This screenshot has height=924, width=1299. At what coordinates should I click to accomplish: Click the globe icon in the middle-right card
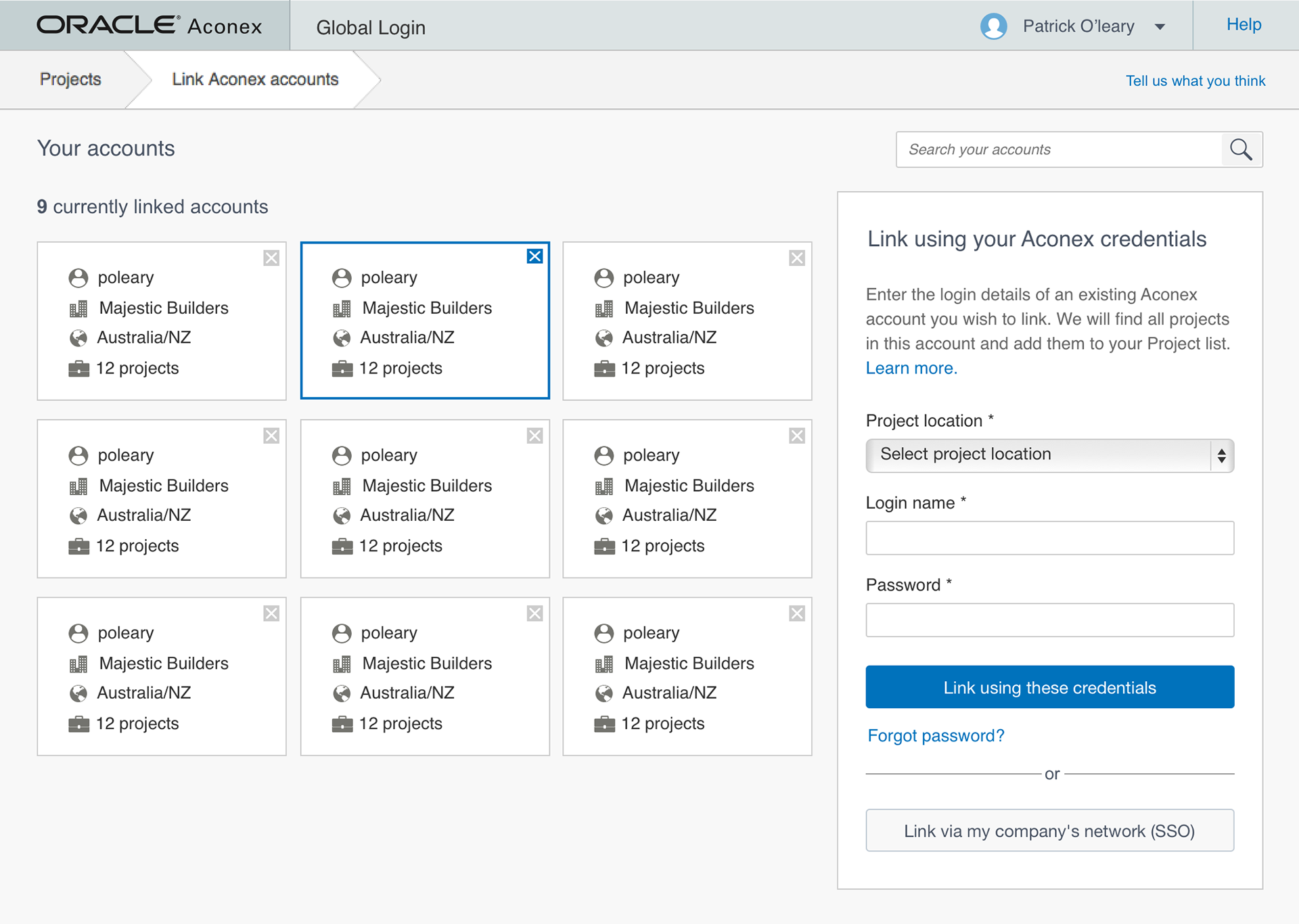click(603, 516)
